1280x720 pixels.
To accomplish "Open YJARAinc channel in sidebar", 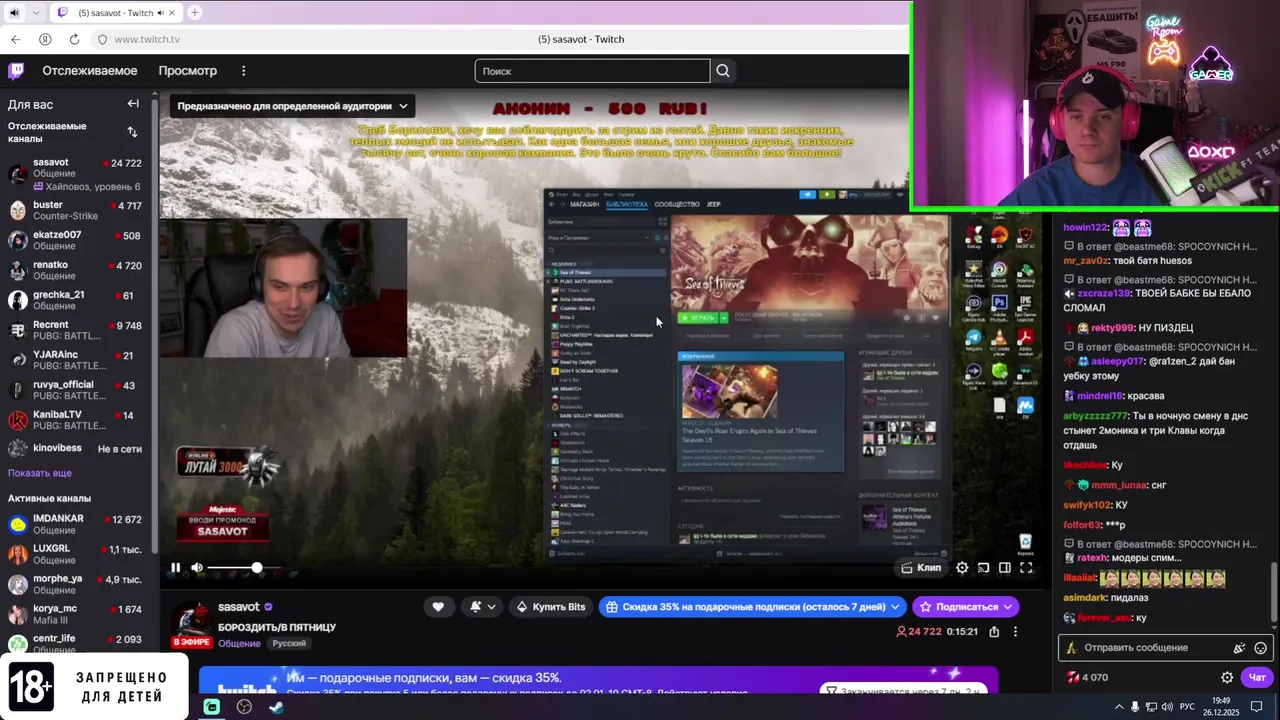I will tap(78, 360).
